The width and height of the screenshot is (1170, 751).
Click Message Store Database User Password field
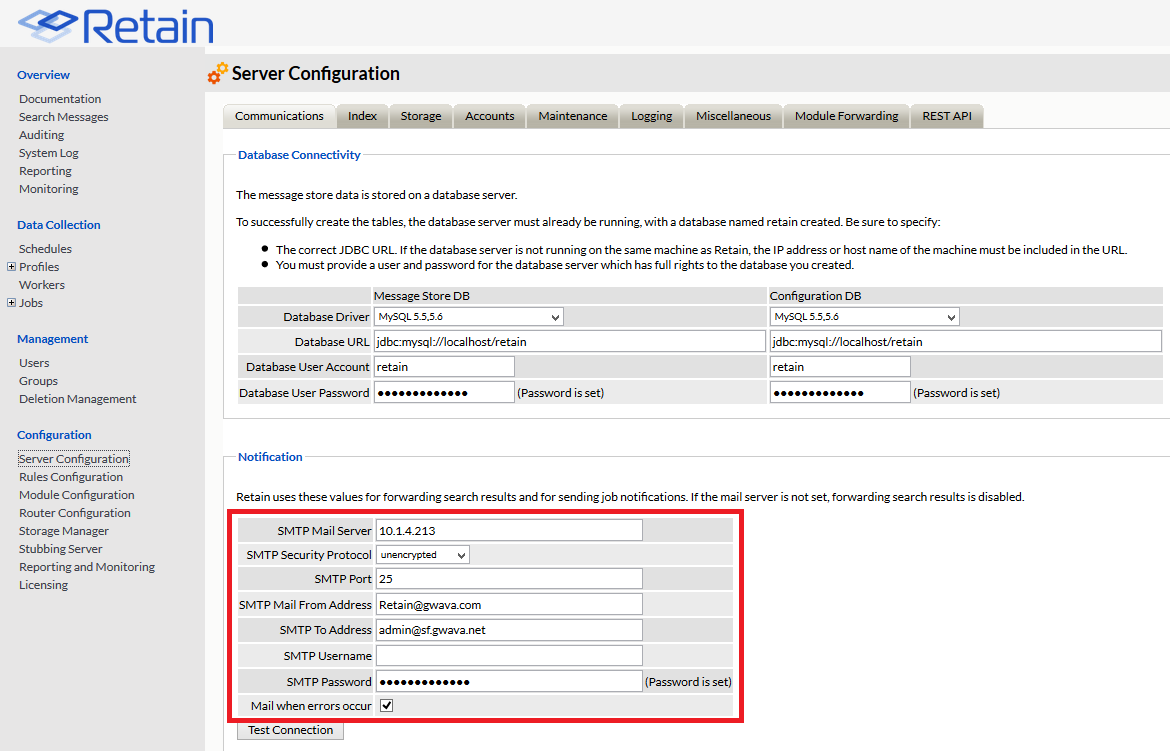pyautogui.click(x=444, y=392)
